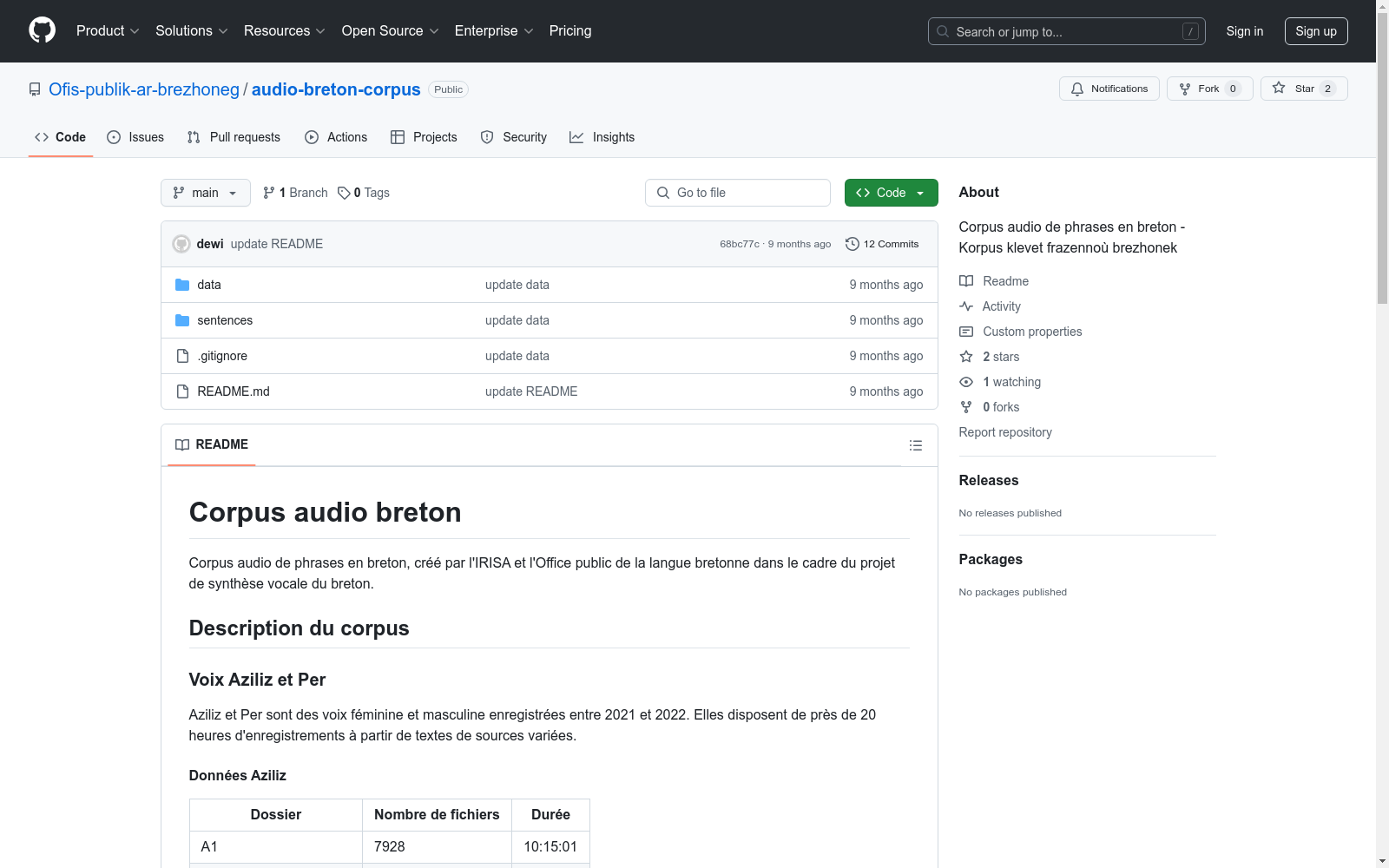Click the Fork icon button
The height and width of the screenshot is (868, 1389).
pos(1185,89)
